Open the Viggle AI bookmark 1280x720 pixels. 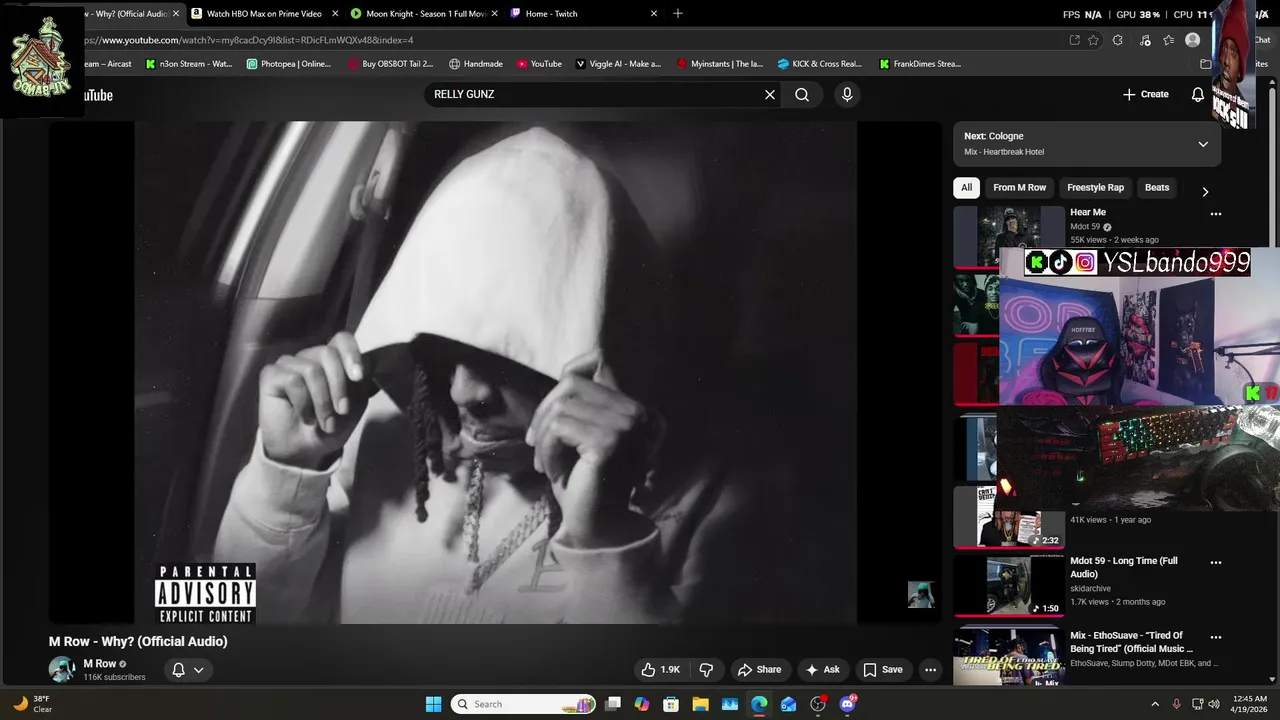pos(617,64)
